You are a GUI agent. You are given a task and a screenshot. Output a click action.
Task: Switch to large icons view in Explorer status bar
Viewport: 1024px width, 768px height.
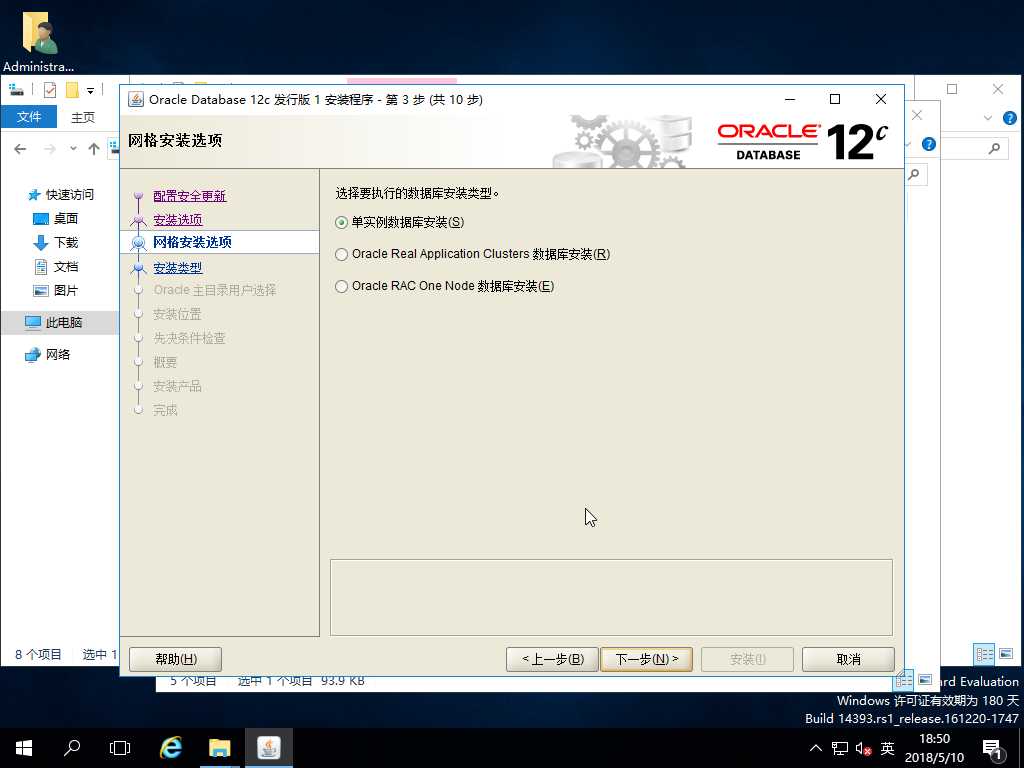[1006, 654]
